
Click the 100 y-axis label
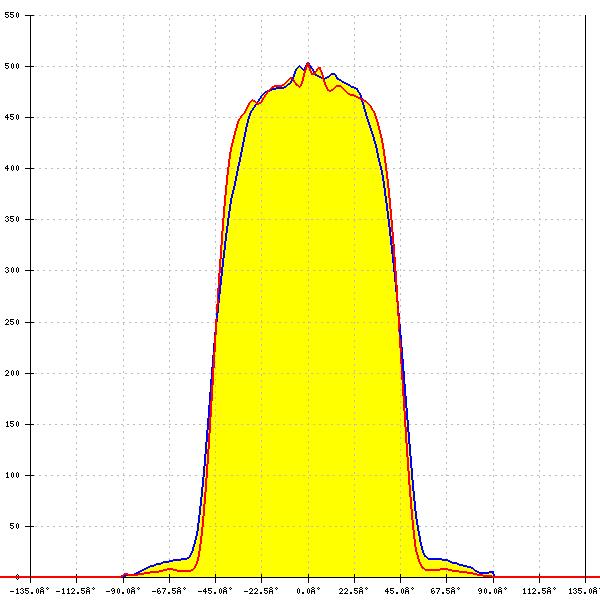point(13,475)
